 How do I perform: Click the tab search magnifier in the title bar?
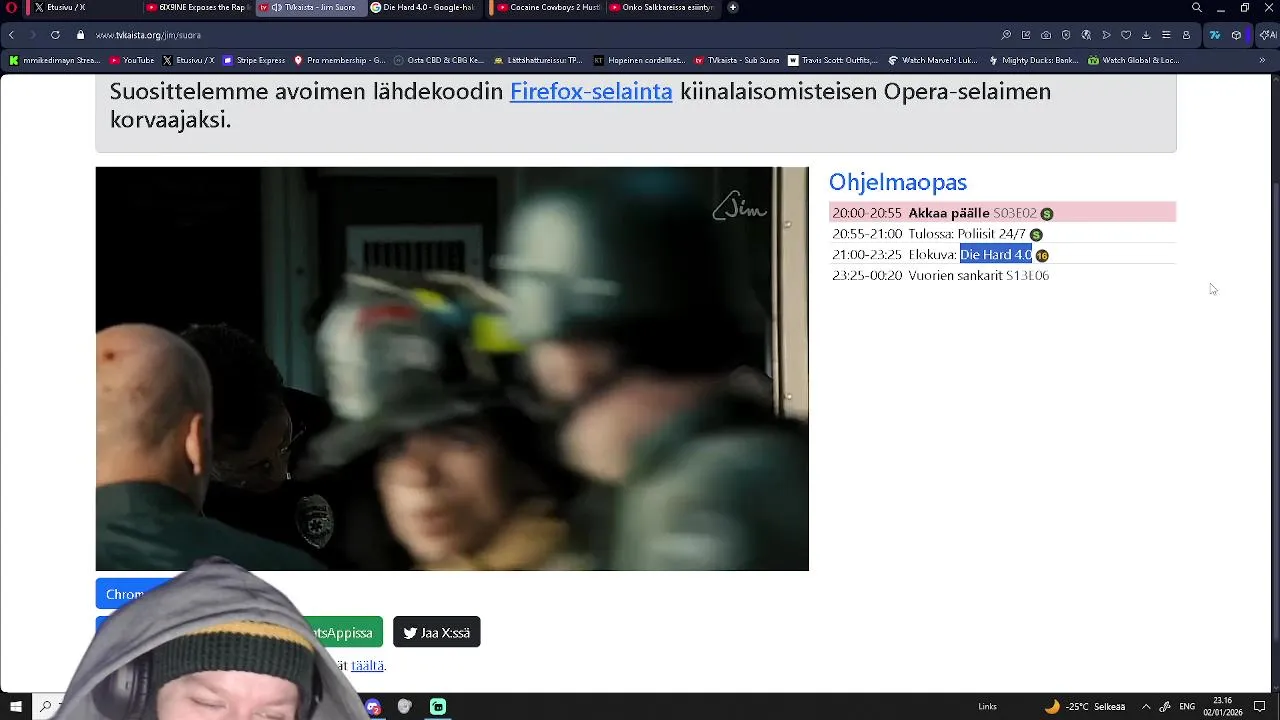(x=1197, y=8)
